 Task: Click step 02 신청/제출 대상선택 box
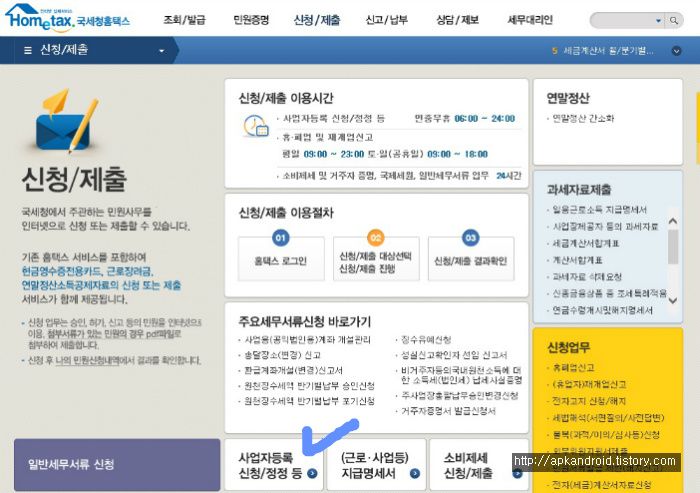click(376, 259)
